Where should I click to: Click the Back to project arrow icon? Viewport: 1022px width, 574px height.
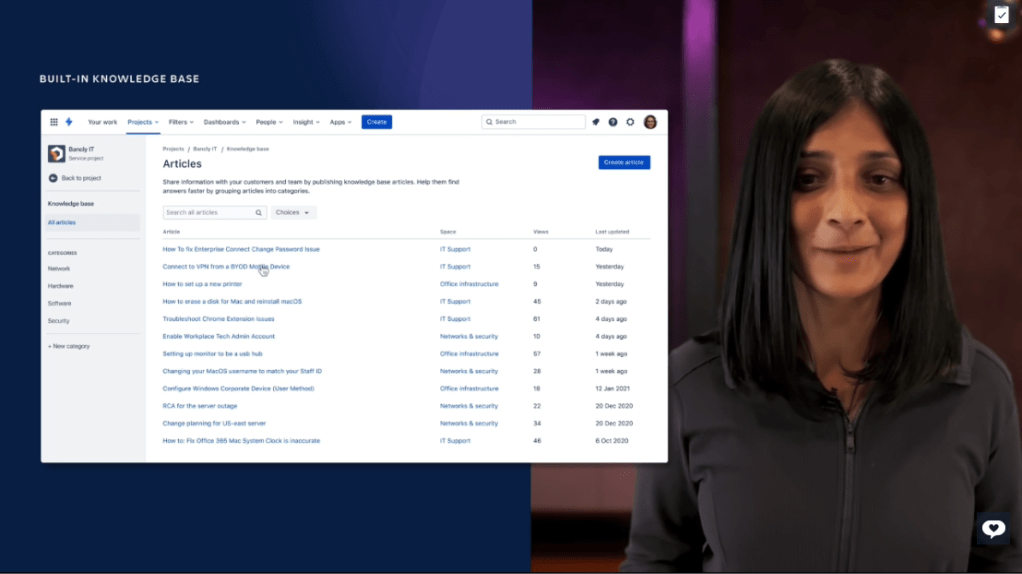click(x=53, y=178)
